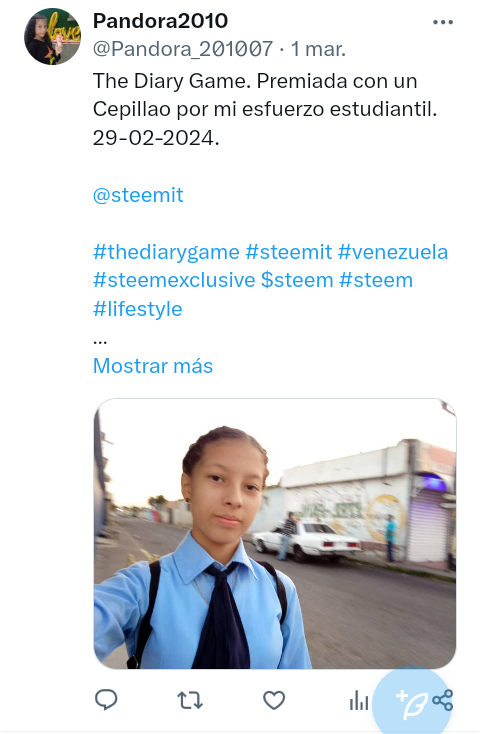Share the tweet via the share icon

tap(443, 701)
